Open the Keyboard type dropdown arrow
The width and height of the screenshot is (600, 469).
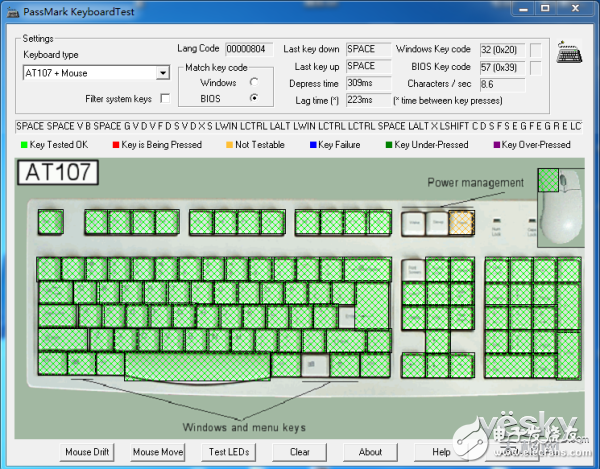point(163,73)
